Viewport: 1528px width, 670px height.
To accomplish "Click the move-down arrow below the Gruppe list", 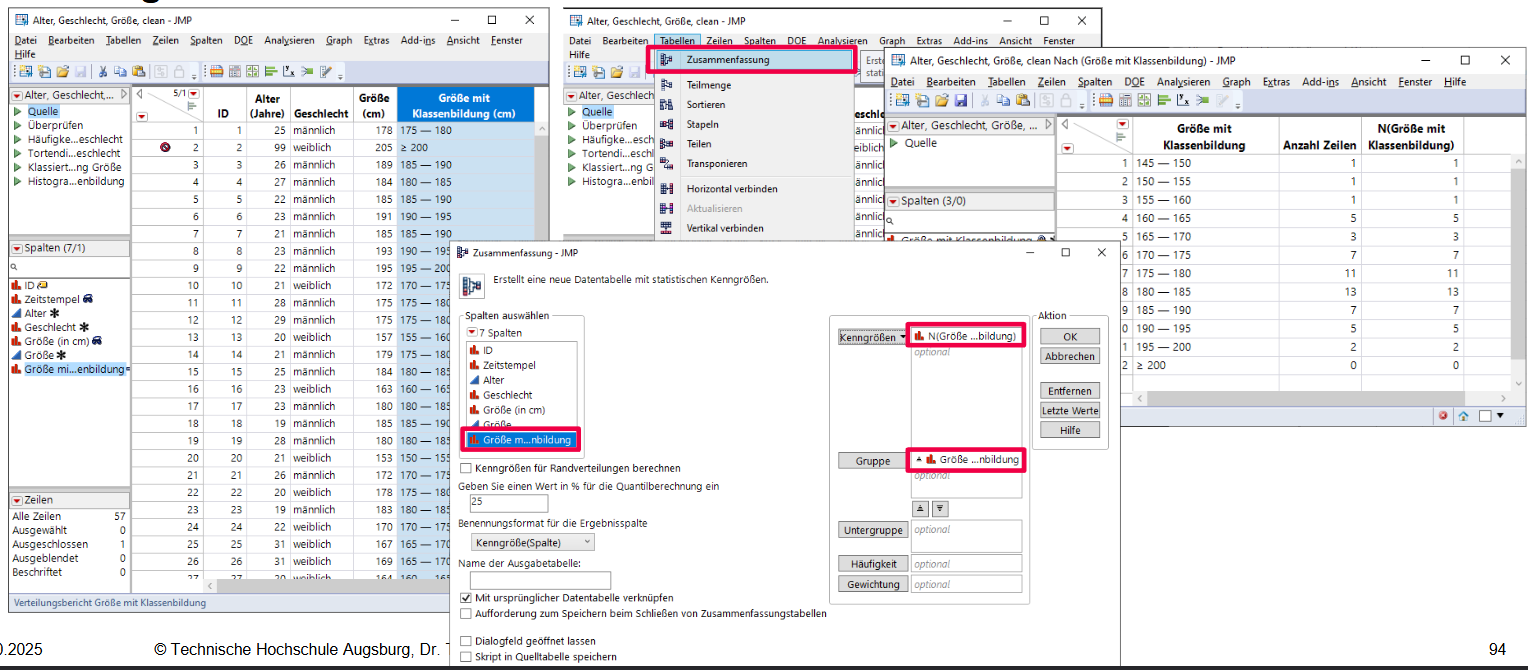I will point(939,508).
